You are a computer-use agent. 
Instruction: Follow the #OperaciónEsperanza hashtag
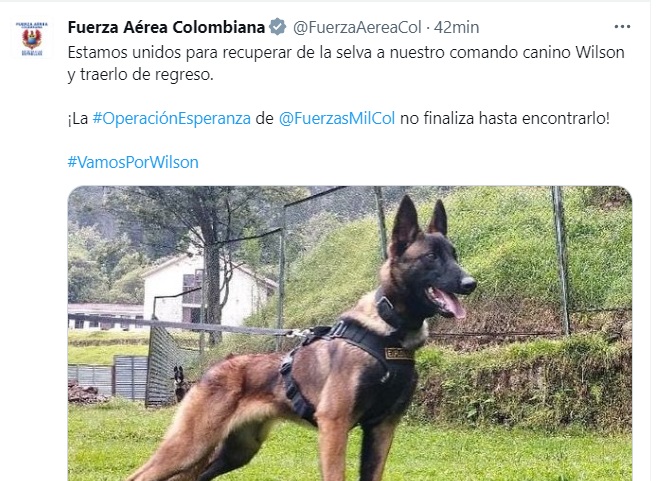(171, 119)
